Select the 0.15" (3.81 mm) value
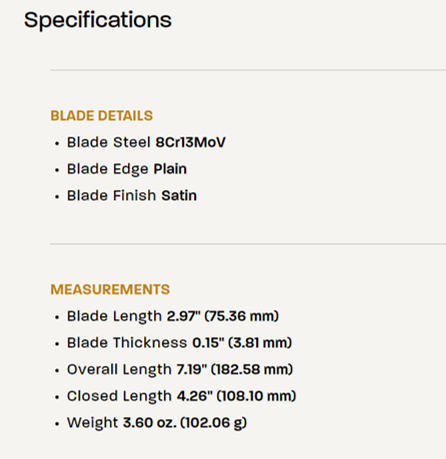This screenshot has width=446, height=459. [x=242, y=343]
